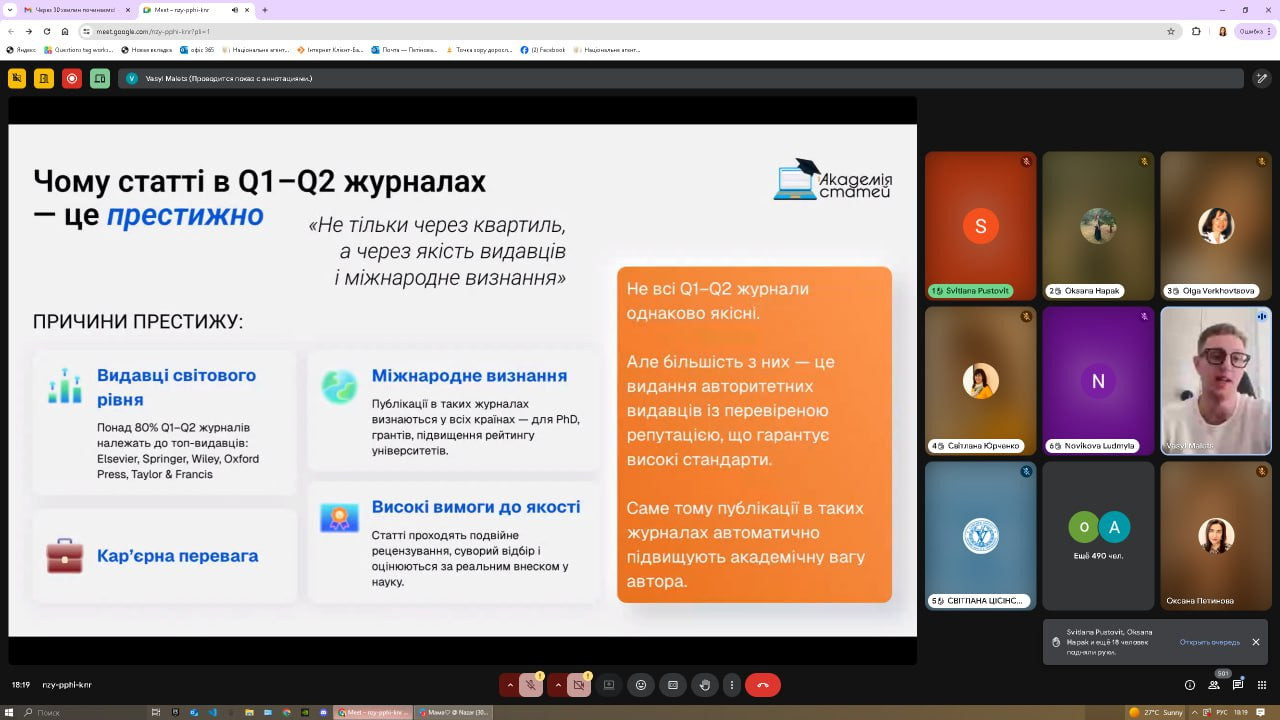Click Vasyl Malets presenting banner
The width and height of the screenshot is (1280, 720).
tap(681, 78)
